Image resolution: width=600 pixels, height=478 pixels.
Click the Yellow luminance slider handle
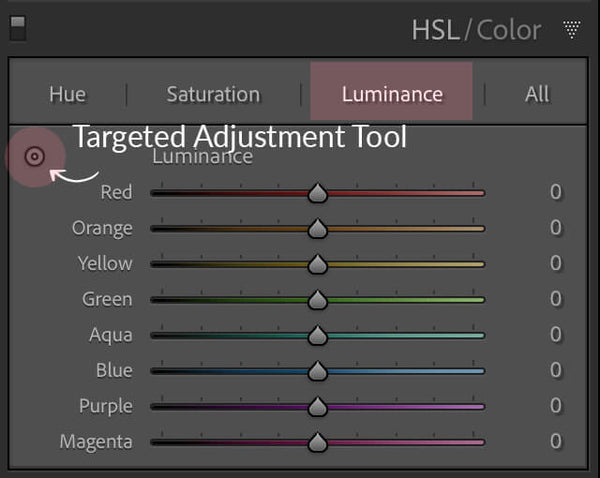[x=318, y=264]
